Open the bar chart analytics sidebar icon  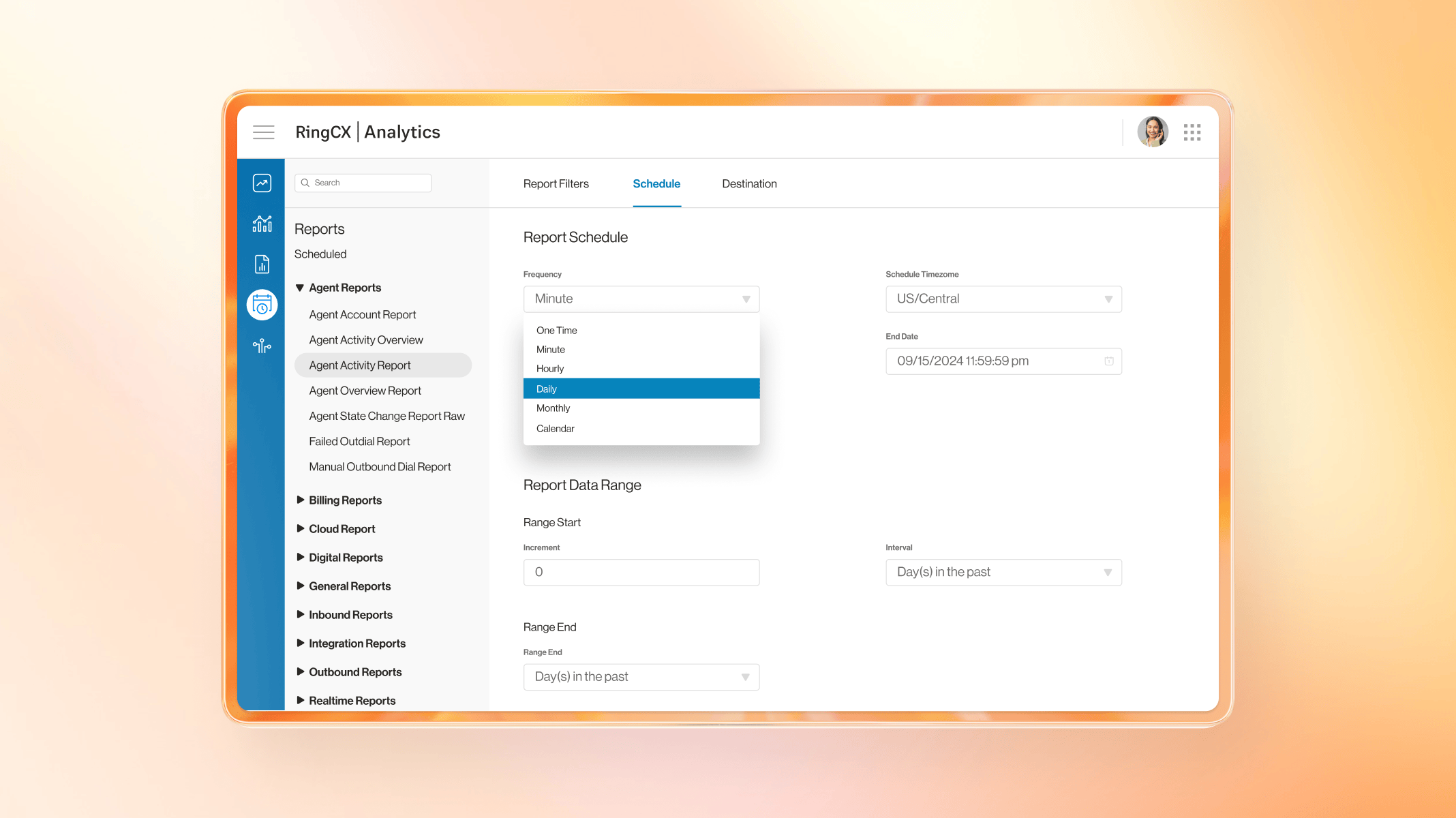point(262,224)
